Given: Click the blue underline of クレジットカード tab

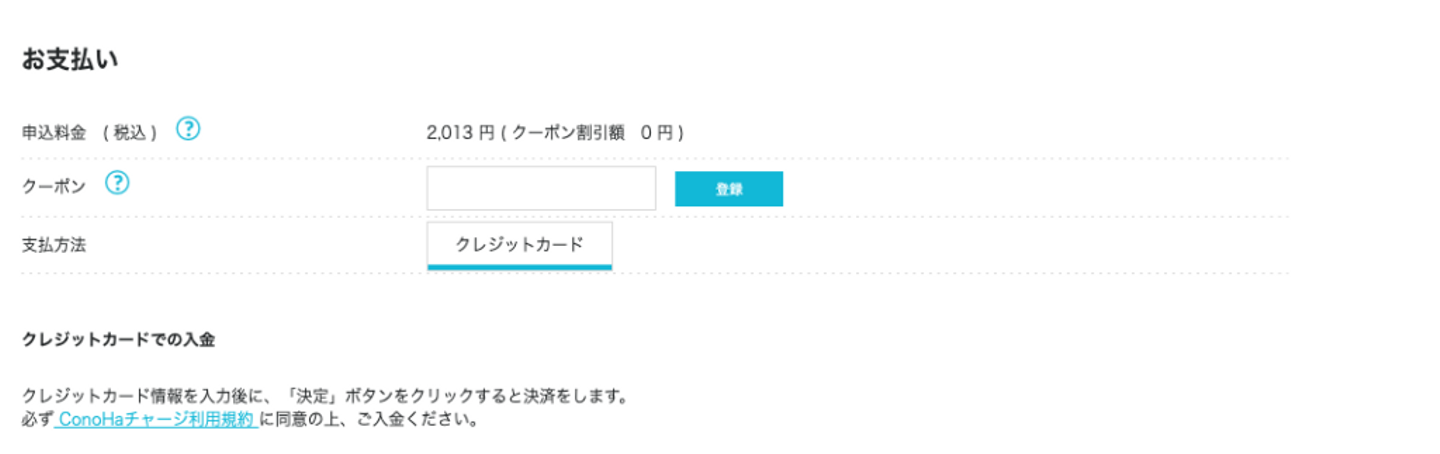Looking at the screenshot, I should [x=519, y=267].
